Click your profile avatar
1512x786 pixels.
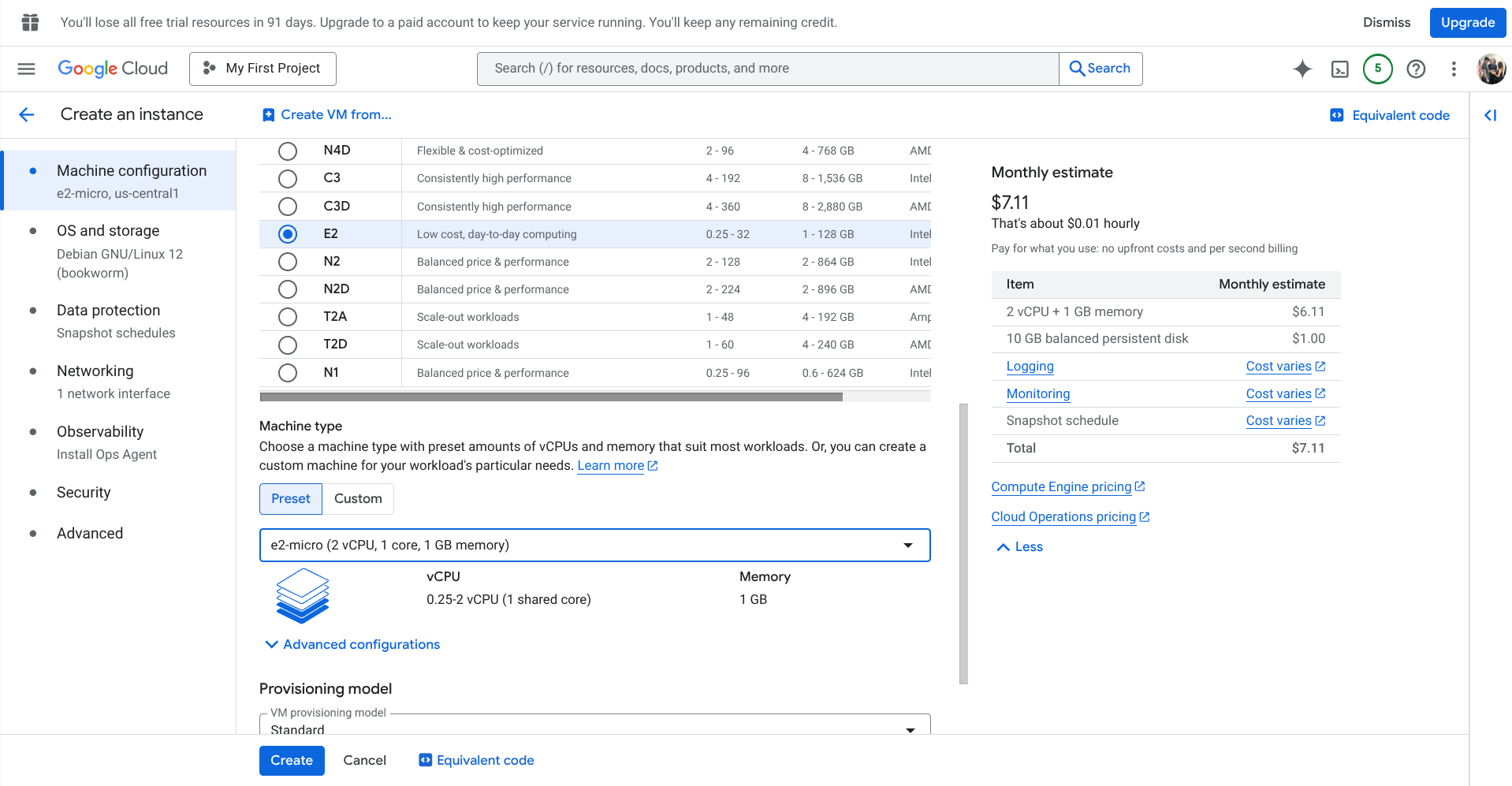coord(1492,69)
